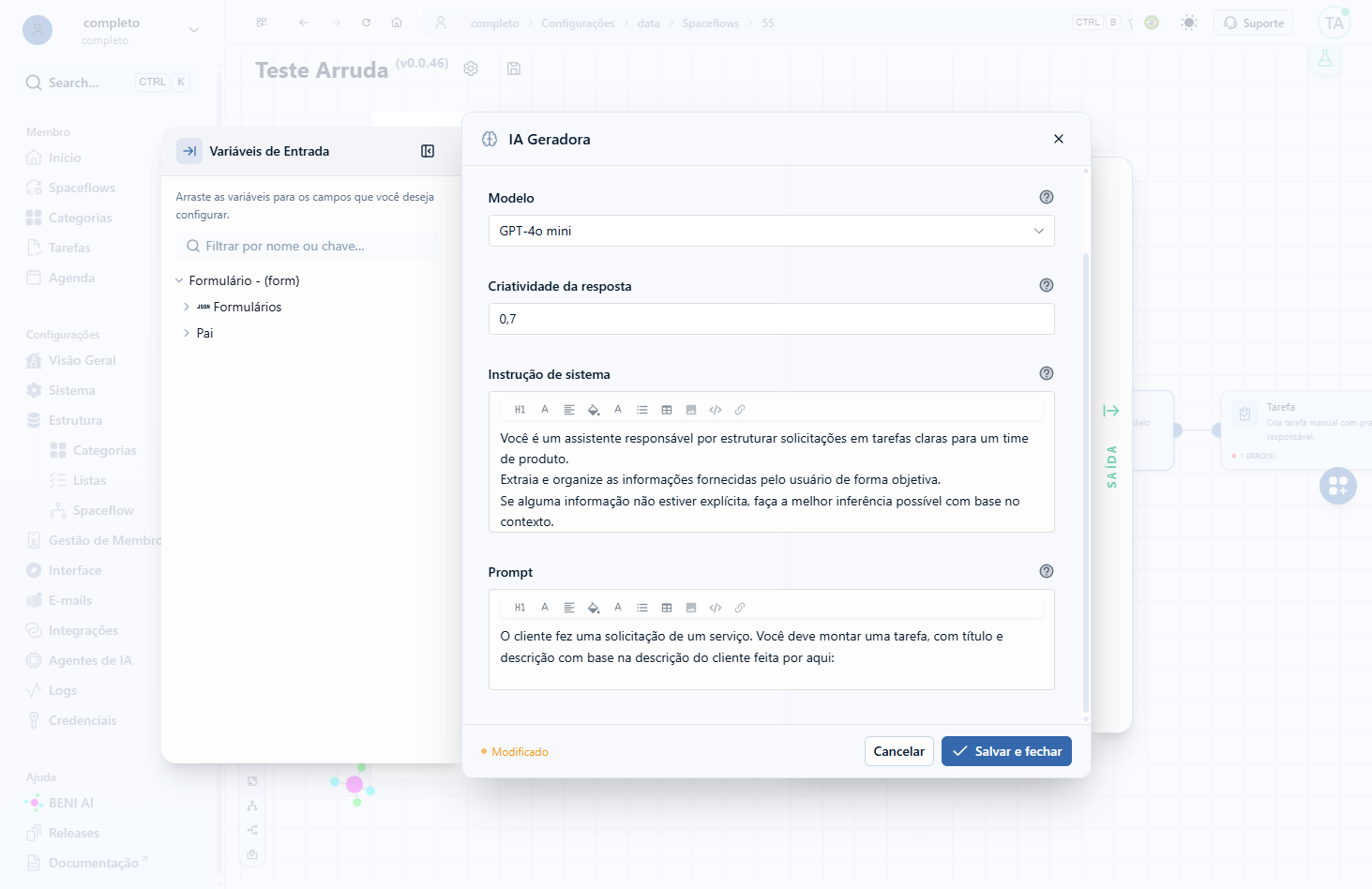1372x889 pixels.
Task: Insert link in Instrução de sistema toolbar
Action: tap(740, 410)
